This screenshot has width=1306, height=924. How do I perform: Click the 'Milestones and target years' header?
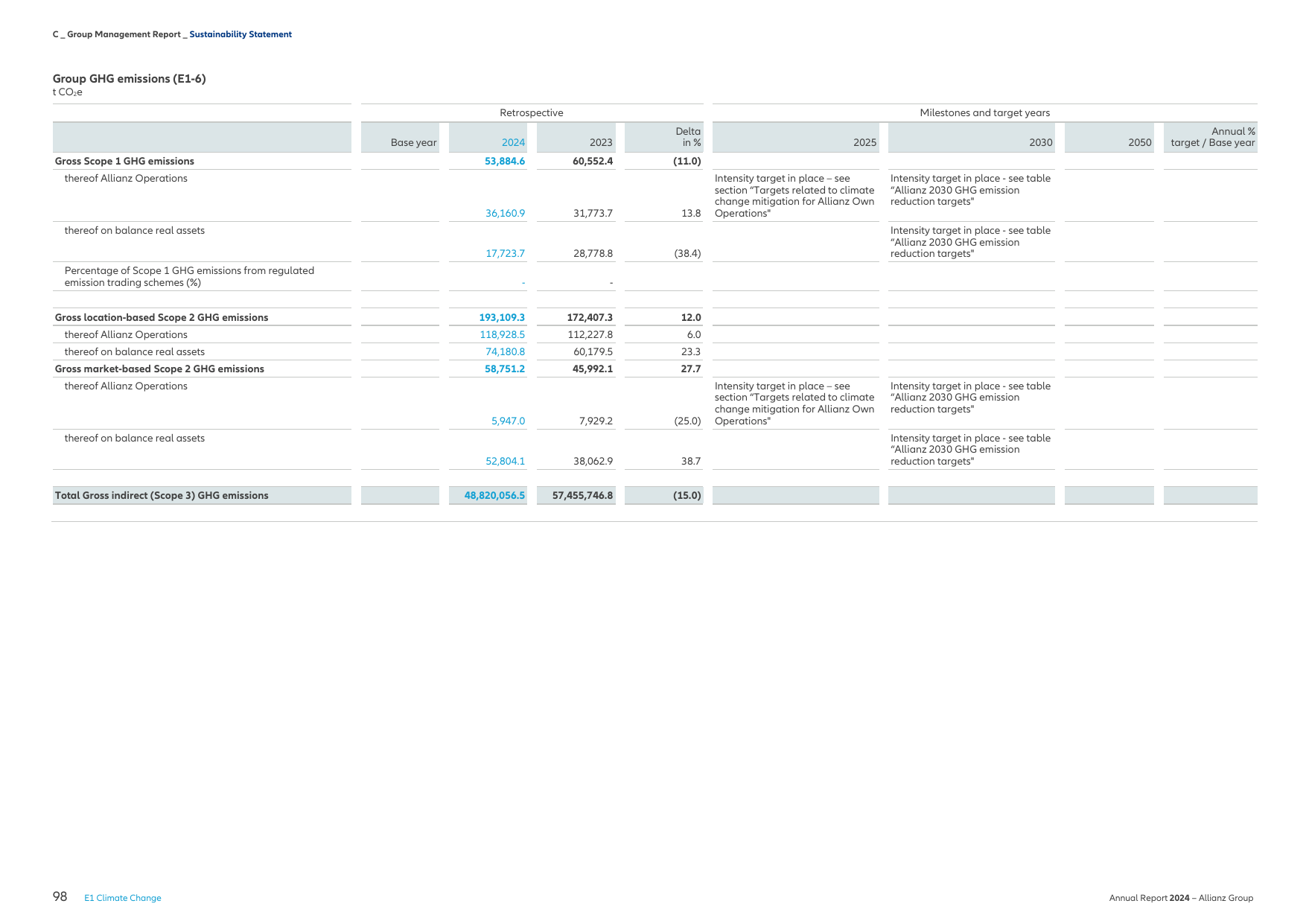[985, 113]
